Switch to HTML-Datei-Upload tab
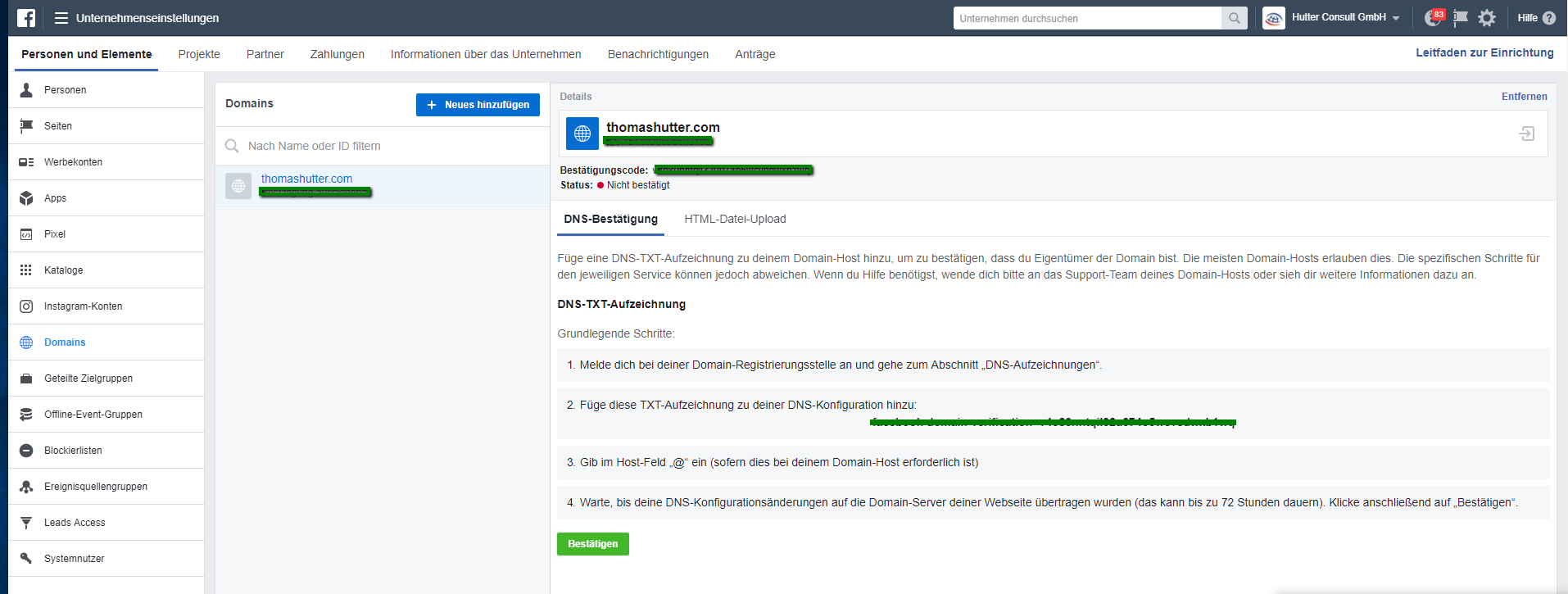Viewport: 1568px width, 594px height. 735,219
